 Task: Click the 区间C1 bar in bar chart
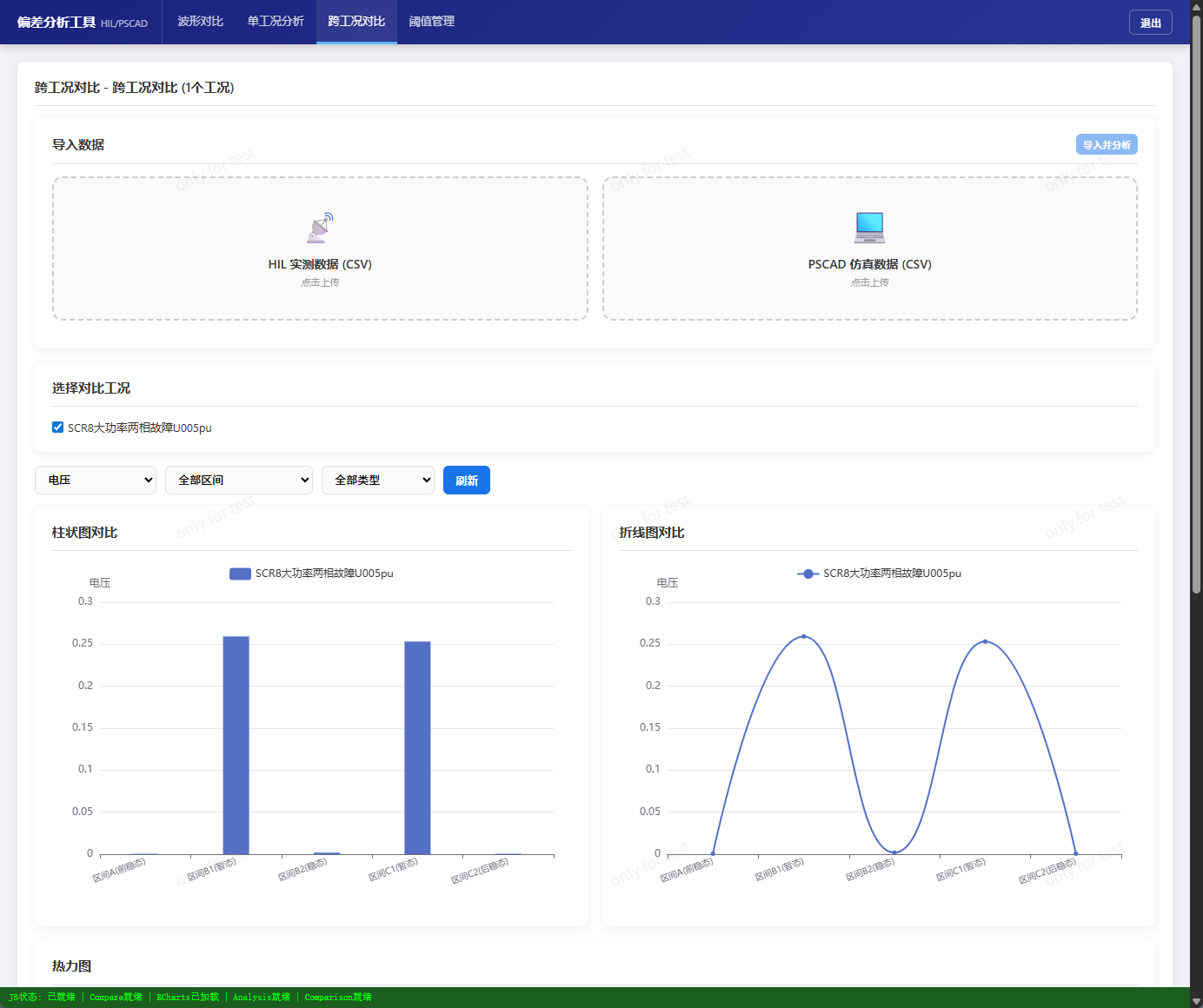[x=417, y=747]
